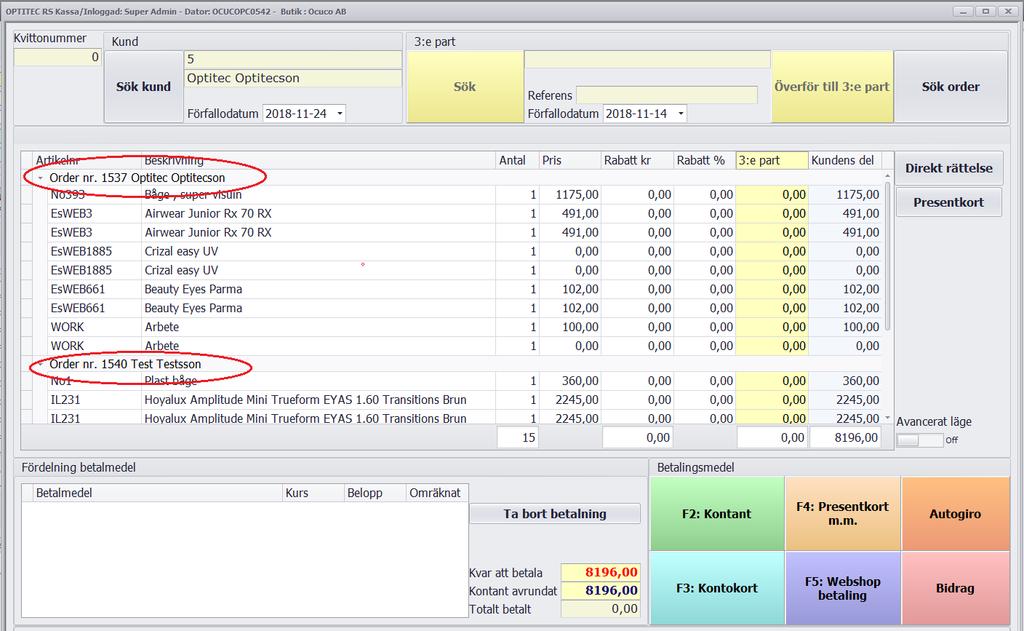Screen dimensions: 1024x631
Task: Click the 3:e part column header
Action: 772,161
